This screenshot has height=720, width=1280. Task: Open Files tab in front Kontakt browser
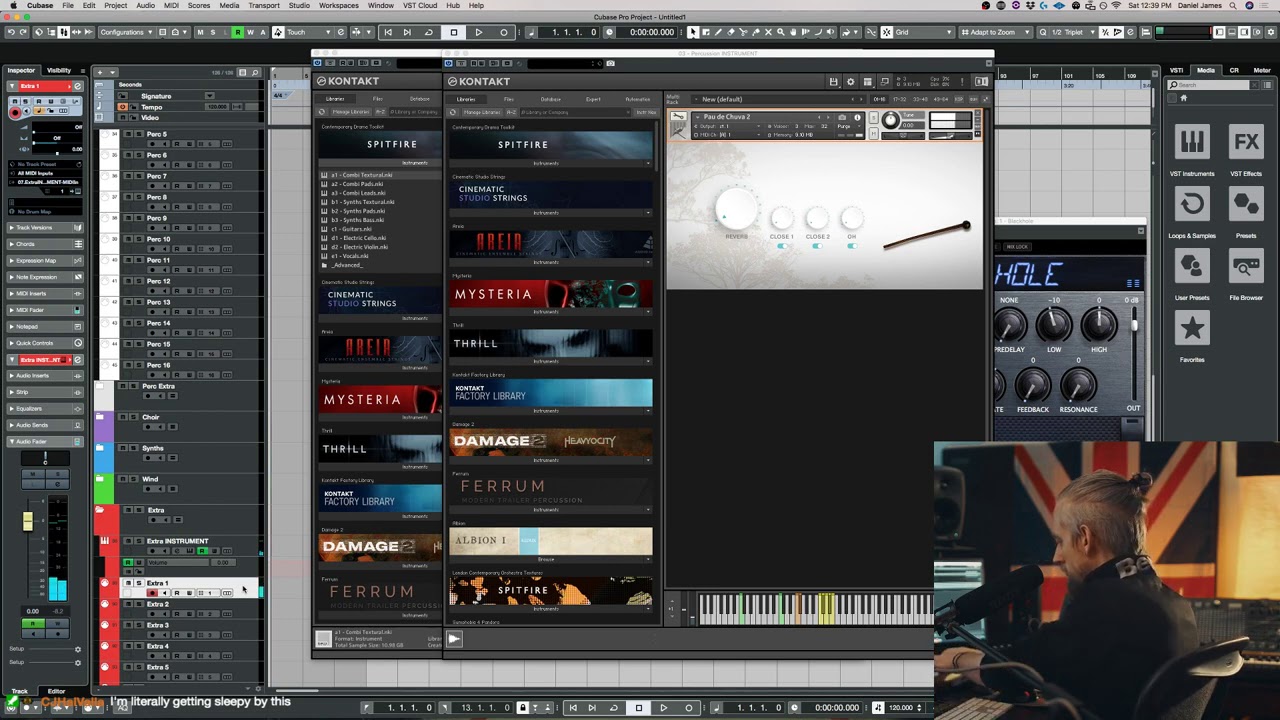509,99
